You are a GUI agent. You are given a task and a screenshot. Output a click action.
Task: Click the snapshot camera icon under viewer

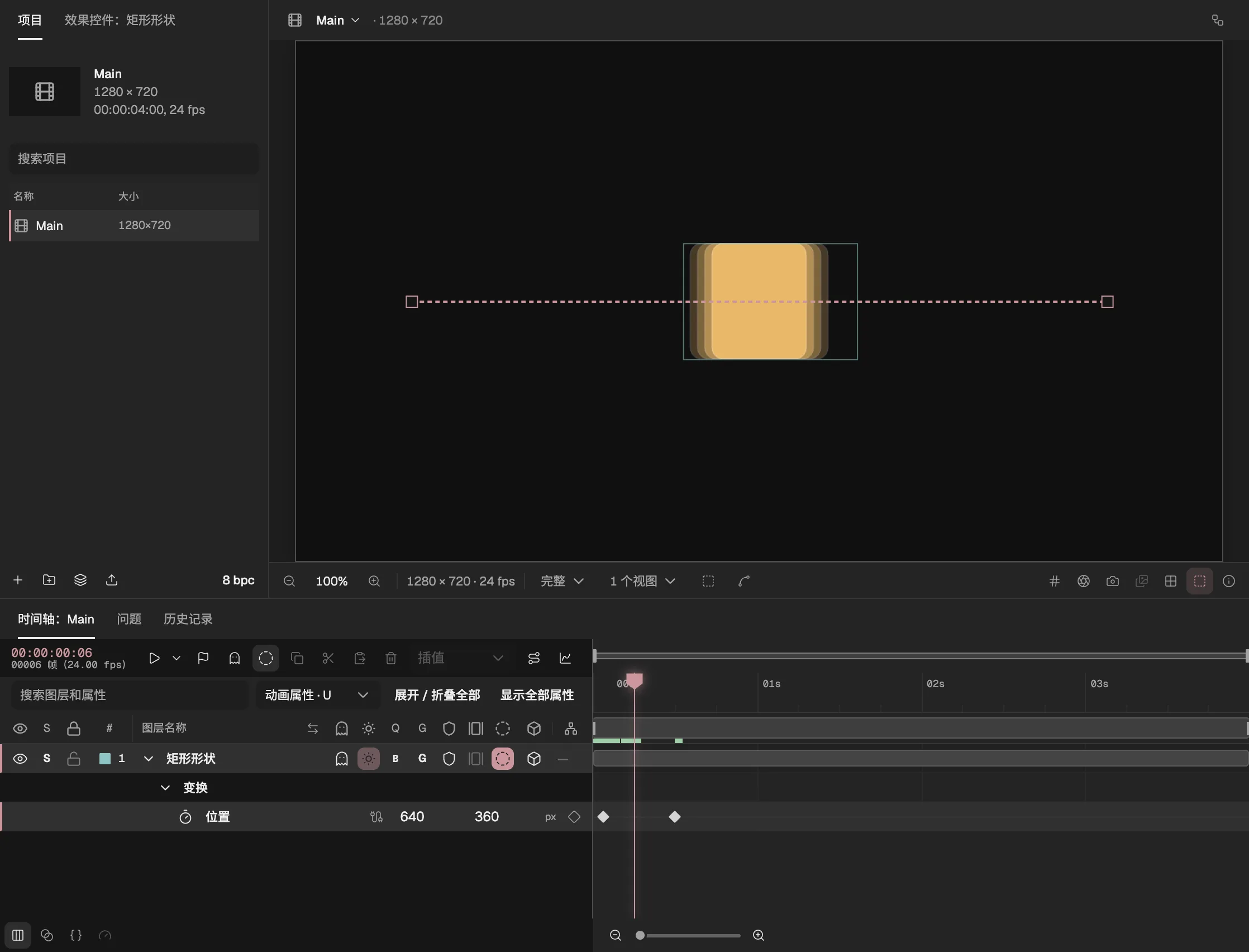pos(1112,581)
